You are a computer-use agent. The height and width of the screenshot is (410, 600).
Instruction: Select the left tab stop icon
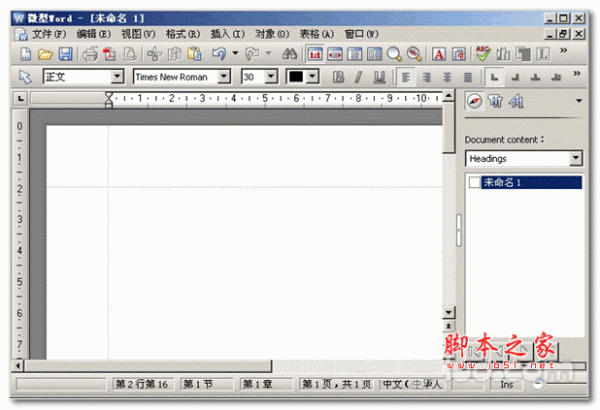coord(494,78)
